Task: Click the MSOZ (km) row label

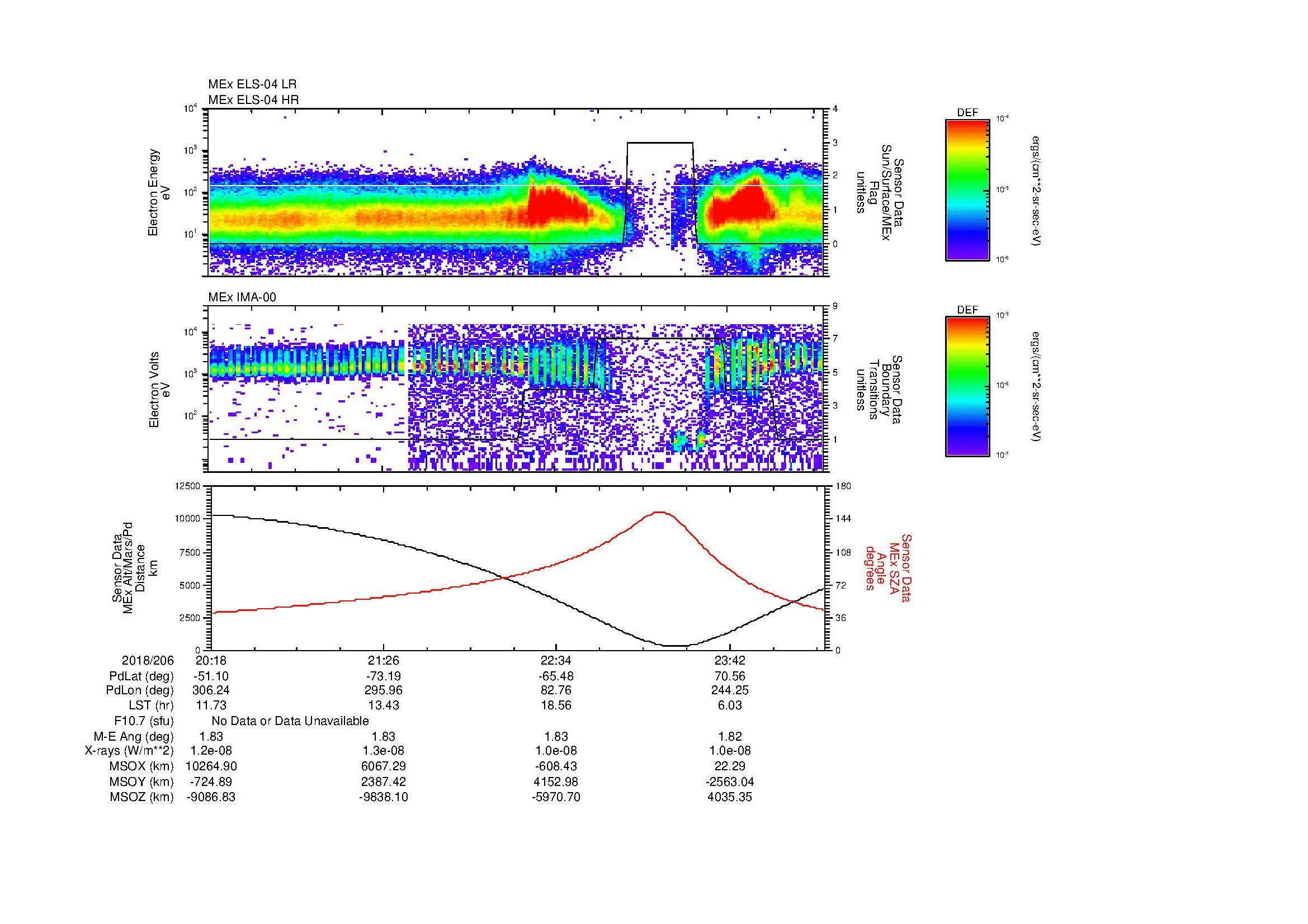Action: point(141,797)
